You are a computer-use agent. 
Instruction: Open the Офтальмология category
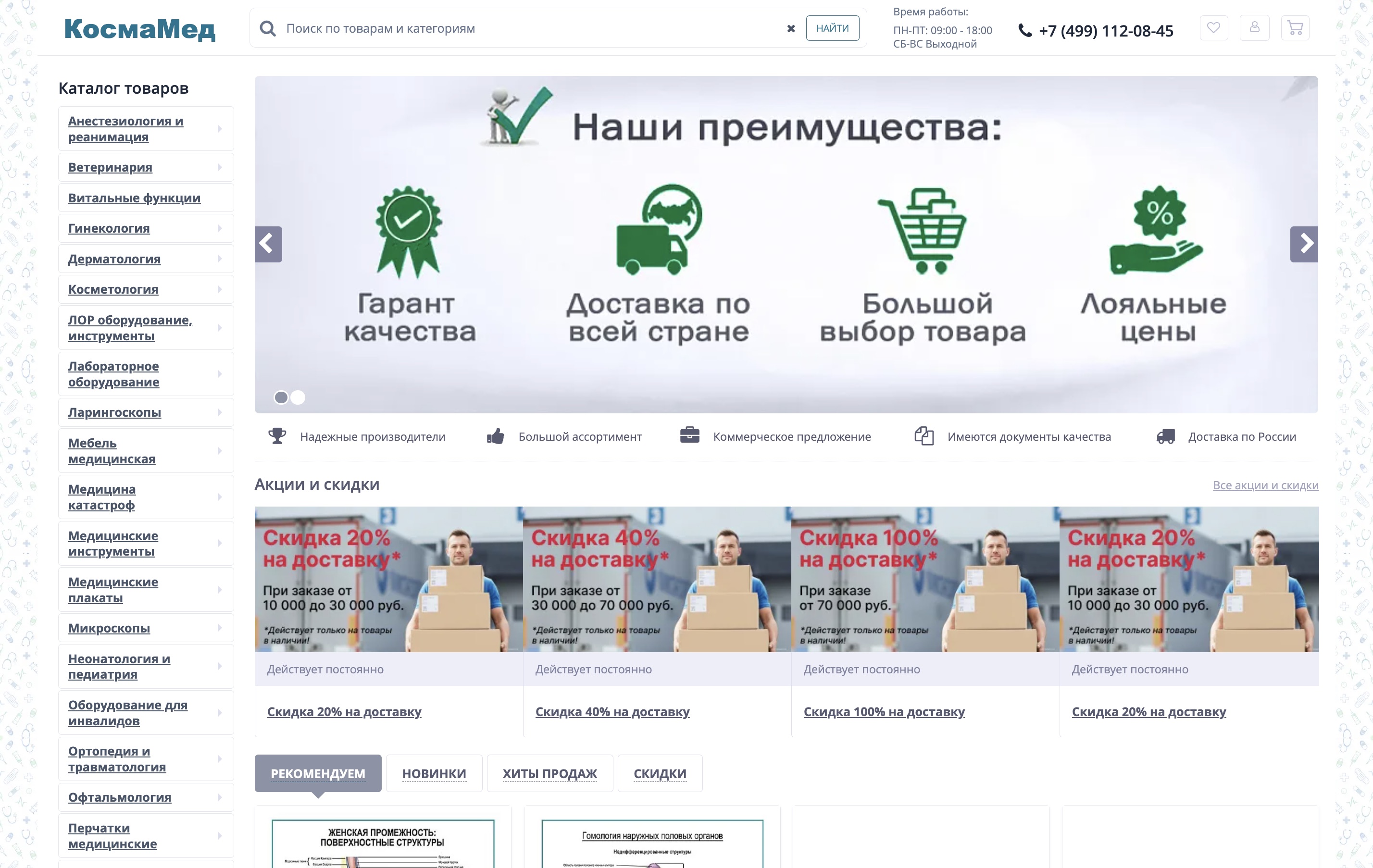coord(120,797)
